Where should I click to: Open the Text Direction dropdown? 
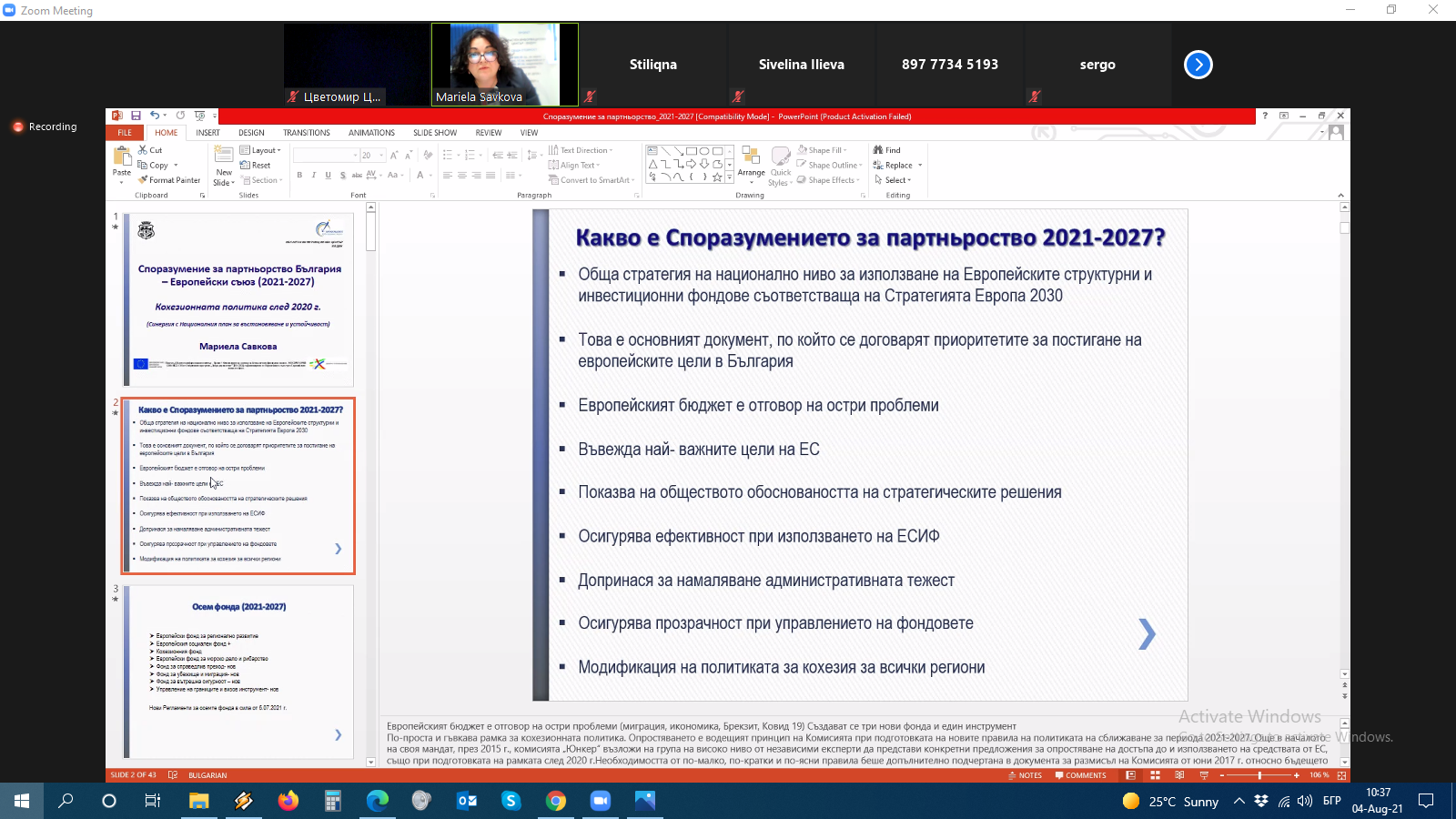pyautogui.click(x=581, y=150)
